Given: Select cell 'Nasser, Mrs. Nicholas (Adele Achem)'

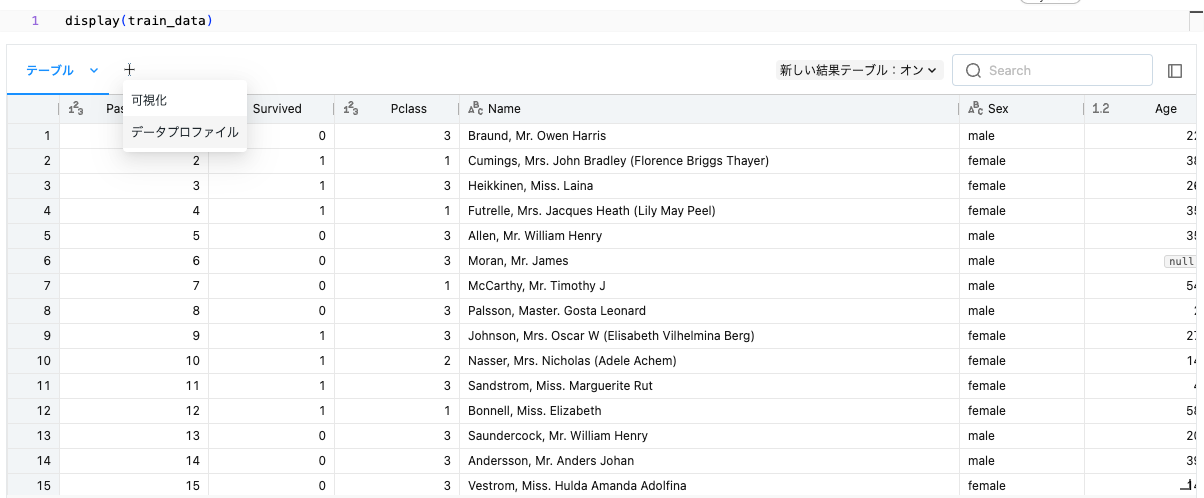Looking at the screenshot, I should pyautogui.click(x=709, y=361).
